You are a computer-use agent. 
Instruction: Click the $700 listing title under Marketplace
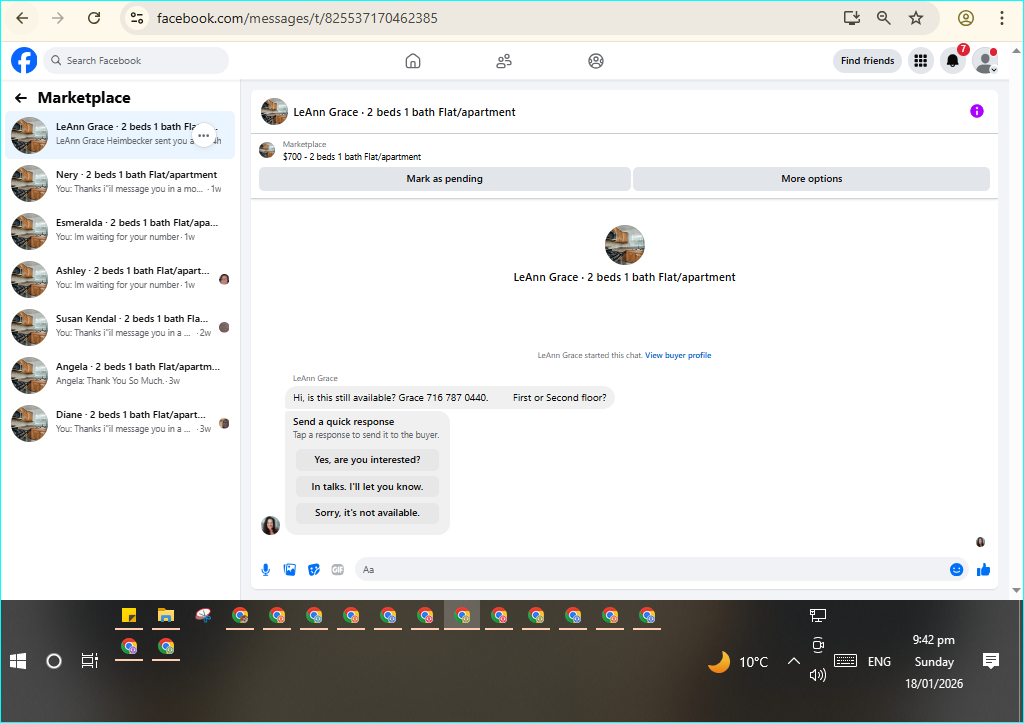tap(352, 157)
